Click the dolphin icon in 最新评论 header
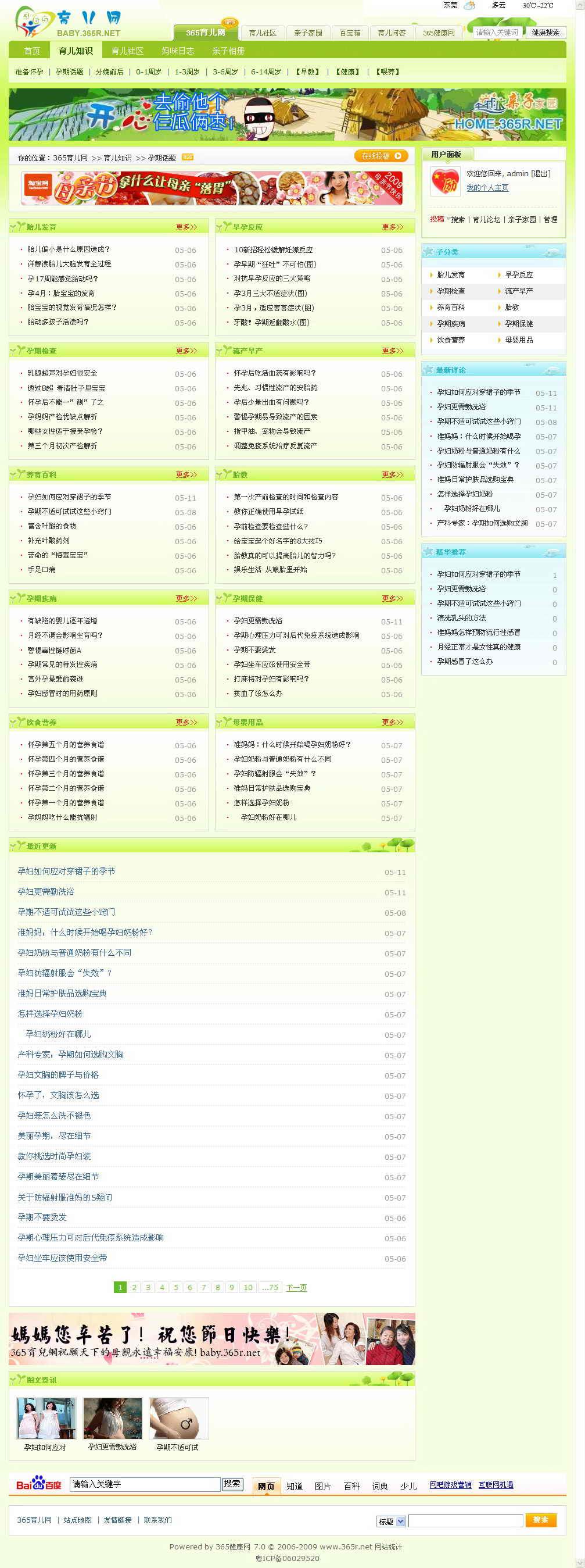585x1568 pixels. [551, 370]
